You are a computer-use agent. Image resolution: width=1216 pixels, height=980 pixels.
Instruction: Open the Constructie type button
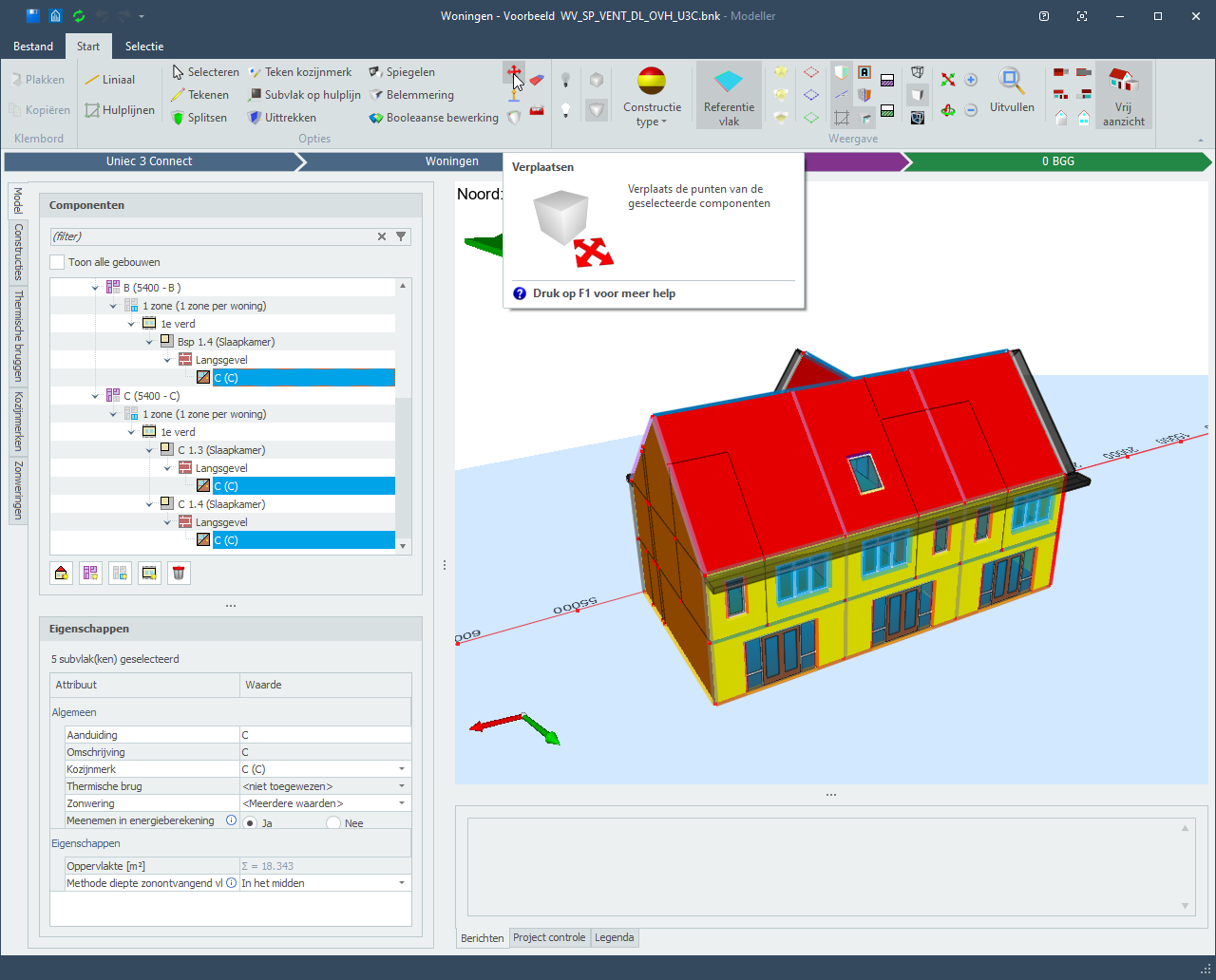(x=652, y=97)
